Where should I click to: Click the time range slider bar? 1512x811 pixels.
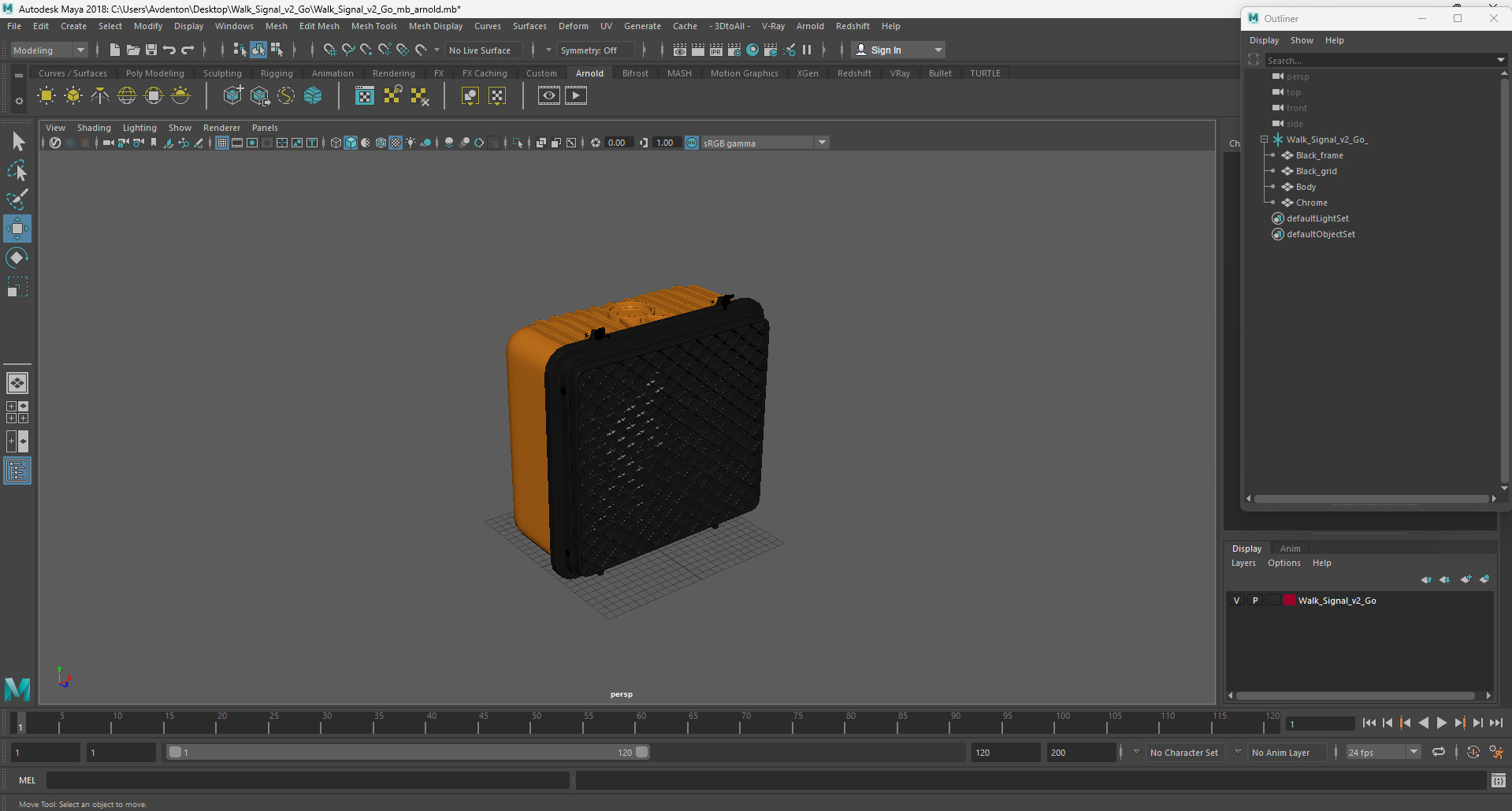pos(408,753)
